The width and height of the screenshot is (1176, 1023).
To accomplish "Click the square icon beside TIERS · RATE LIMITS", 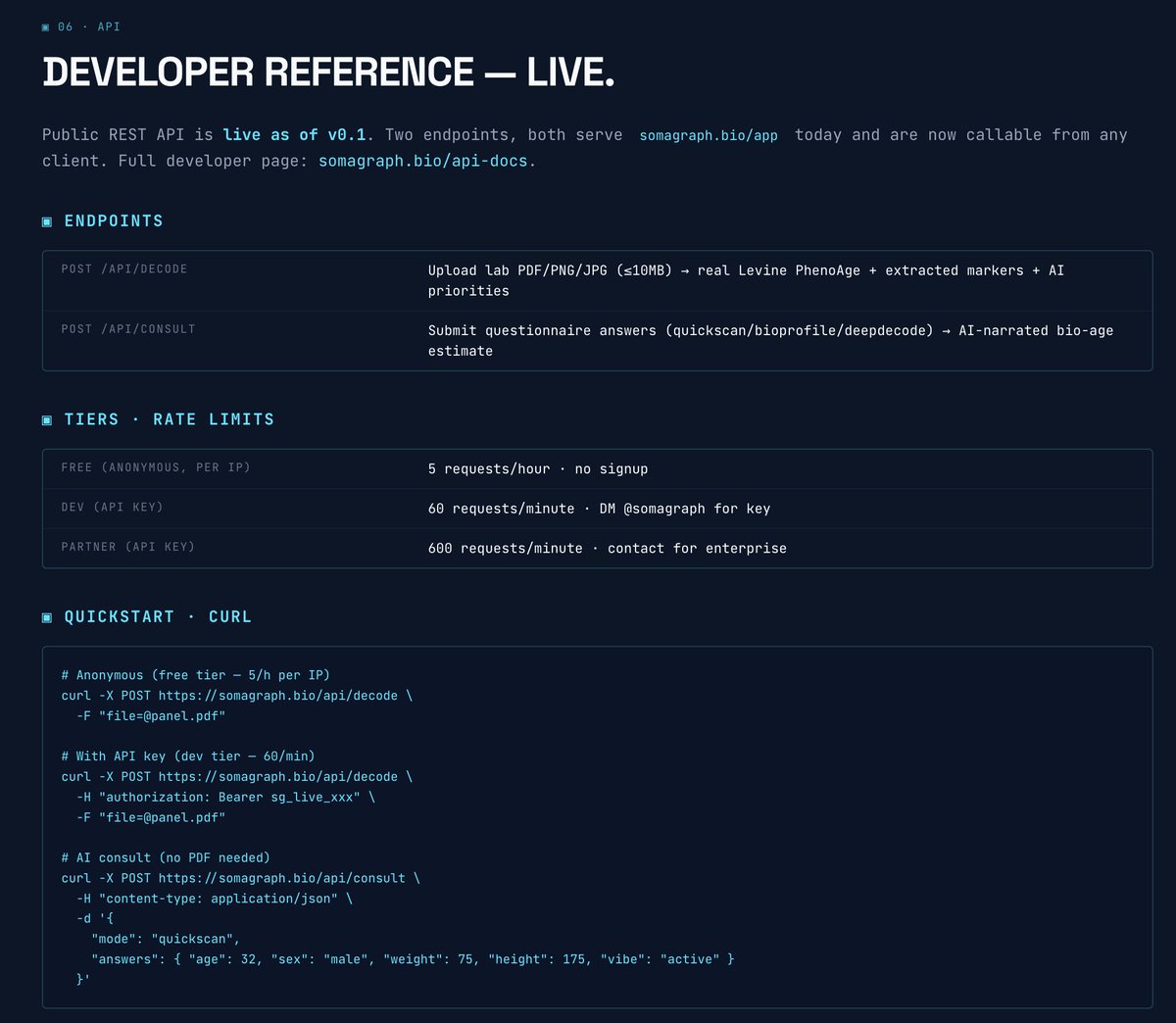I will pos(47,419).
